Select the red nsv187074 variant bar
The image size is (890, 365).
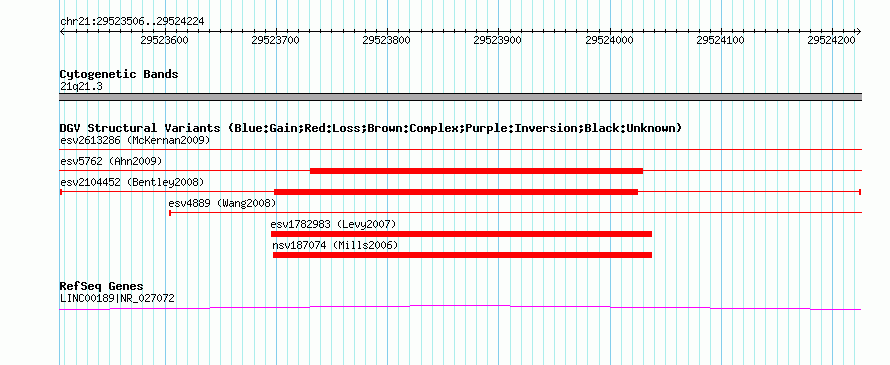462,255
